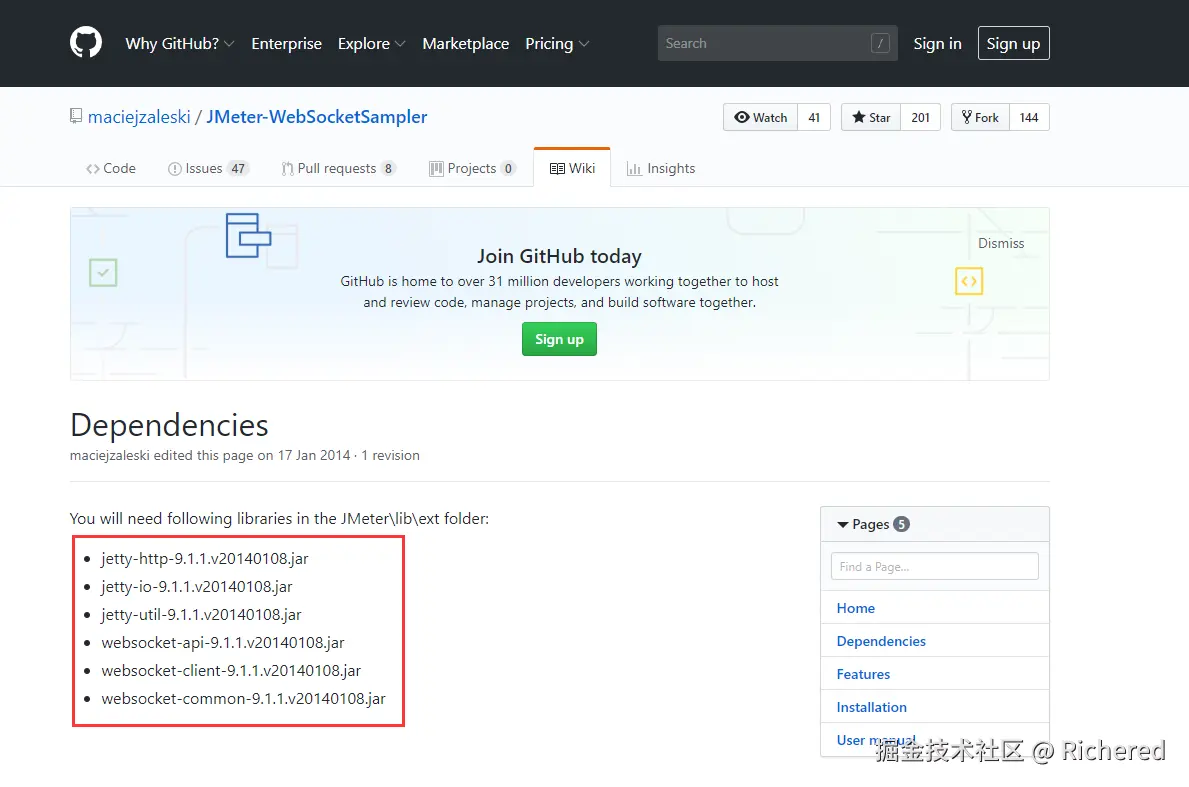
Task: Open the Home wiki page
Action: click(x=855, y=608)
